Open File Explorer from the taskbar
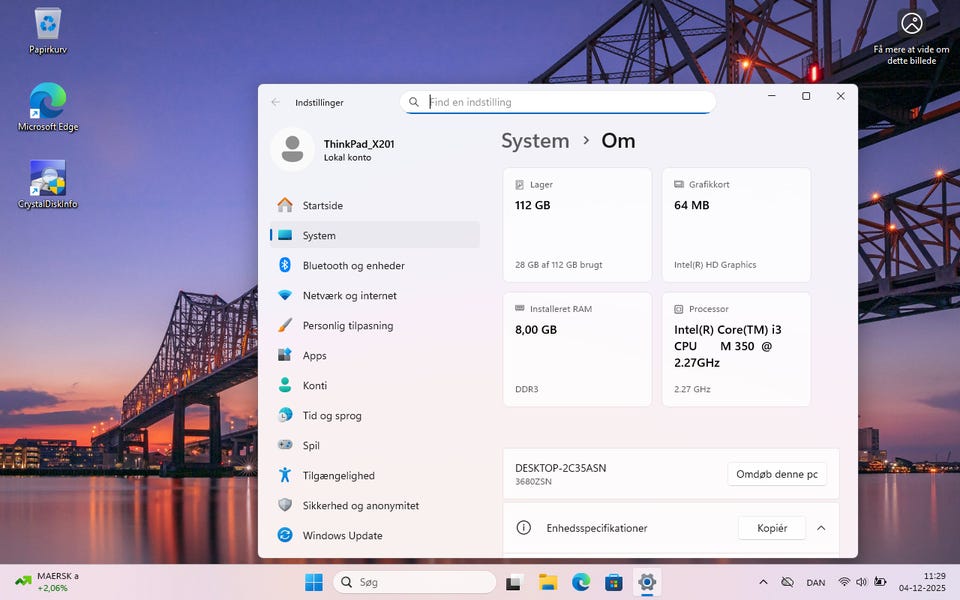The height and width of the screenshot is (600, 960). coord(548,582)
